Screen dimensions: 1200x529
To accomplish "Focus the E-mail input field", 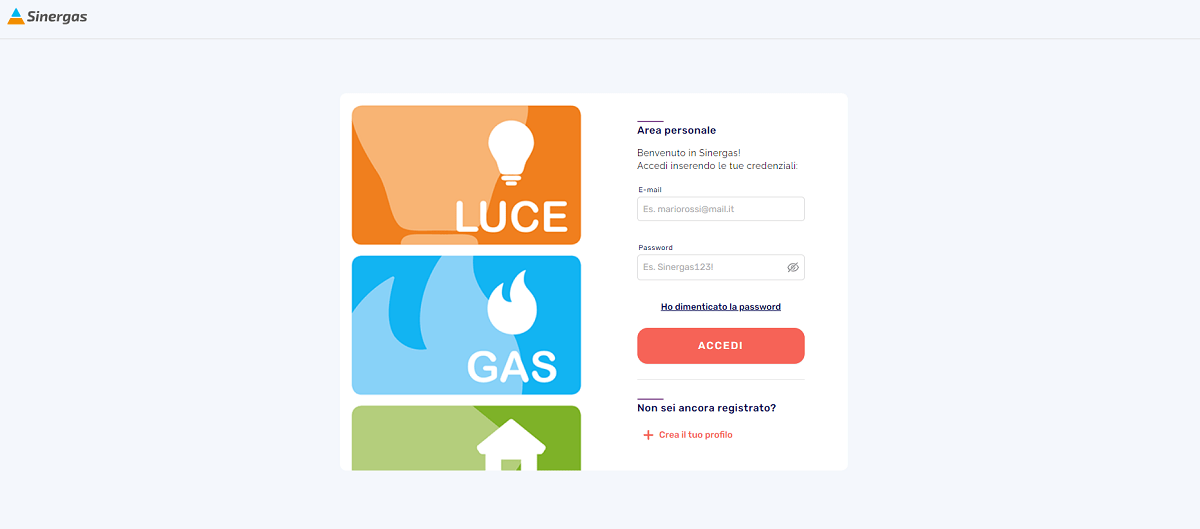I will point(720,209).
